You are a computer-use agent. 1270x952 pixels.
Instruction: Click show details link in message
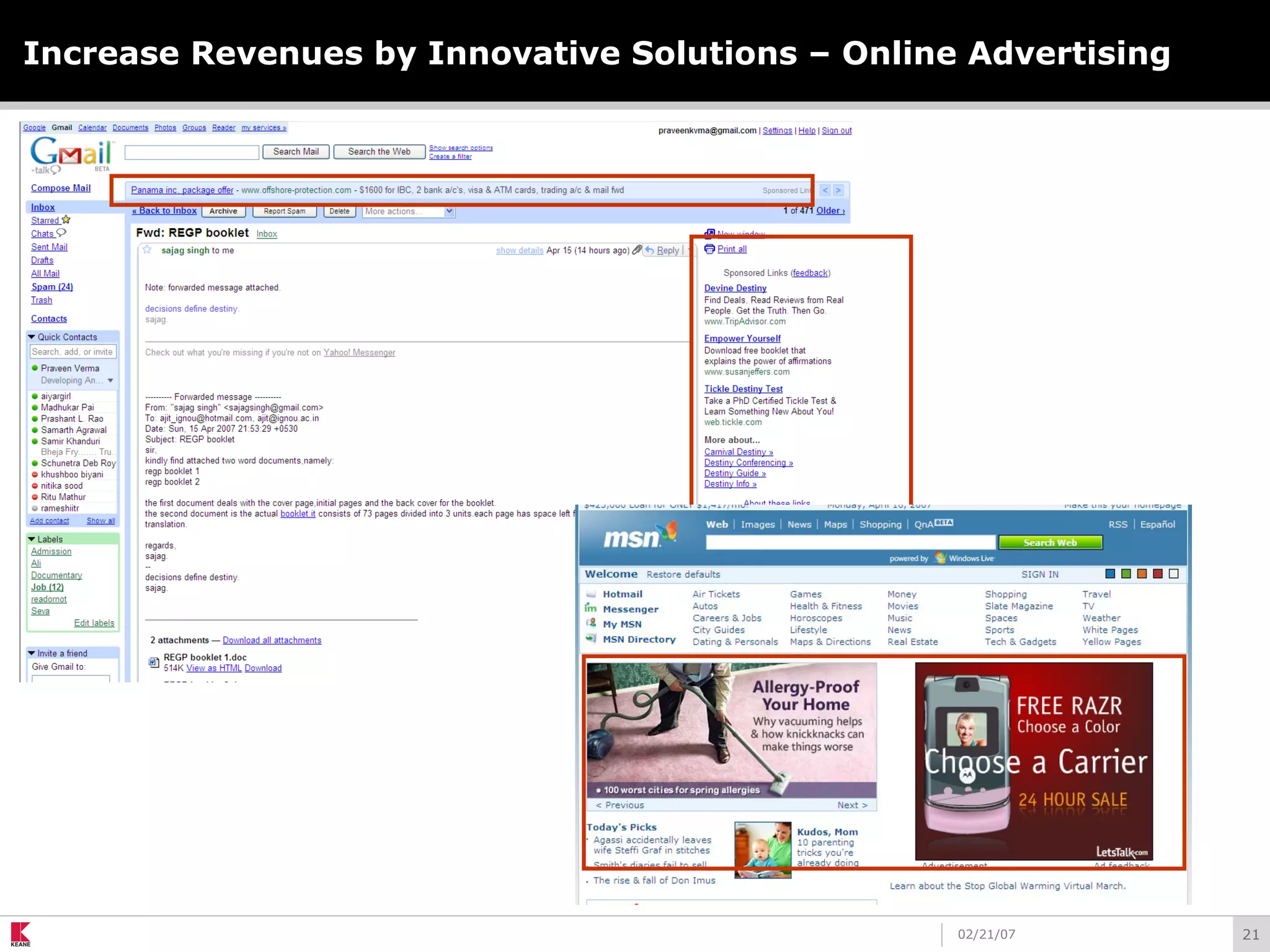pos(520,250)
